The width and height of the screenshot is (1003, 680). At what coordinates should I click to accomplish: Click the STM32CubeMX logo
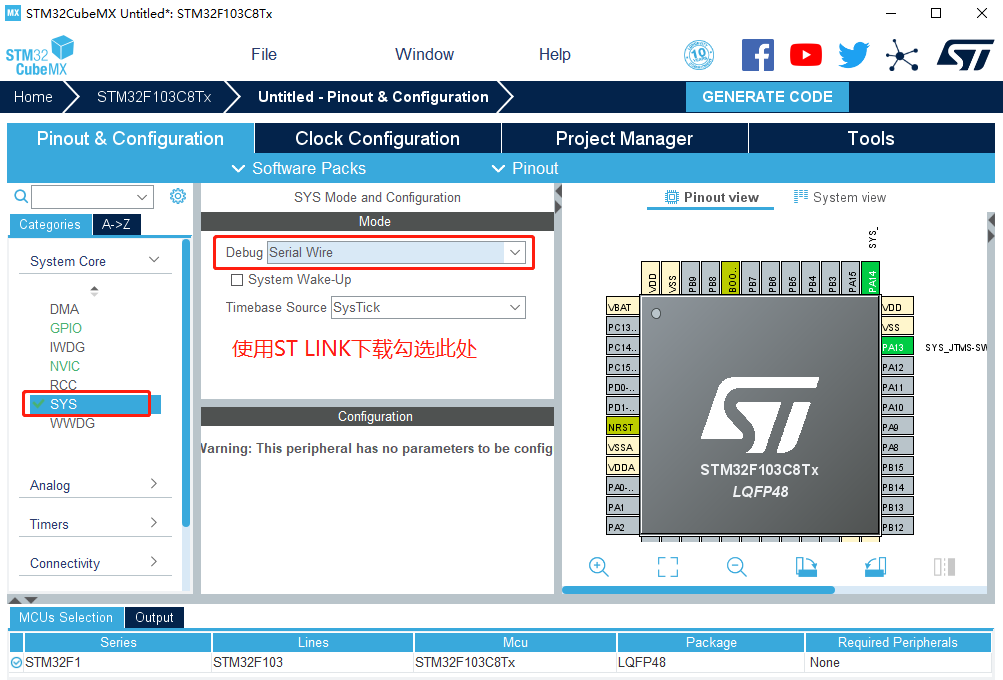click(40, 56)
